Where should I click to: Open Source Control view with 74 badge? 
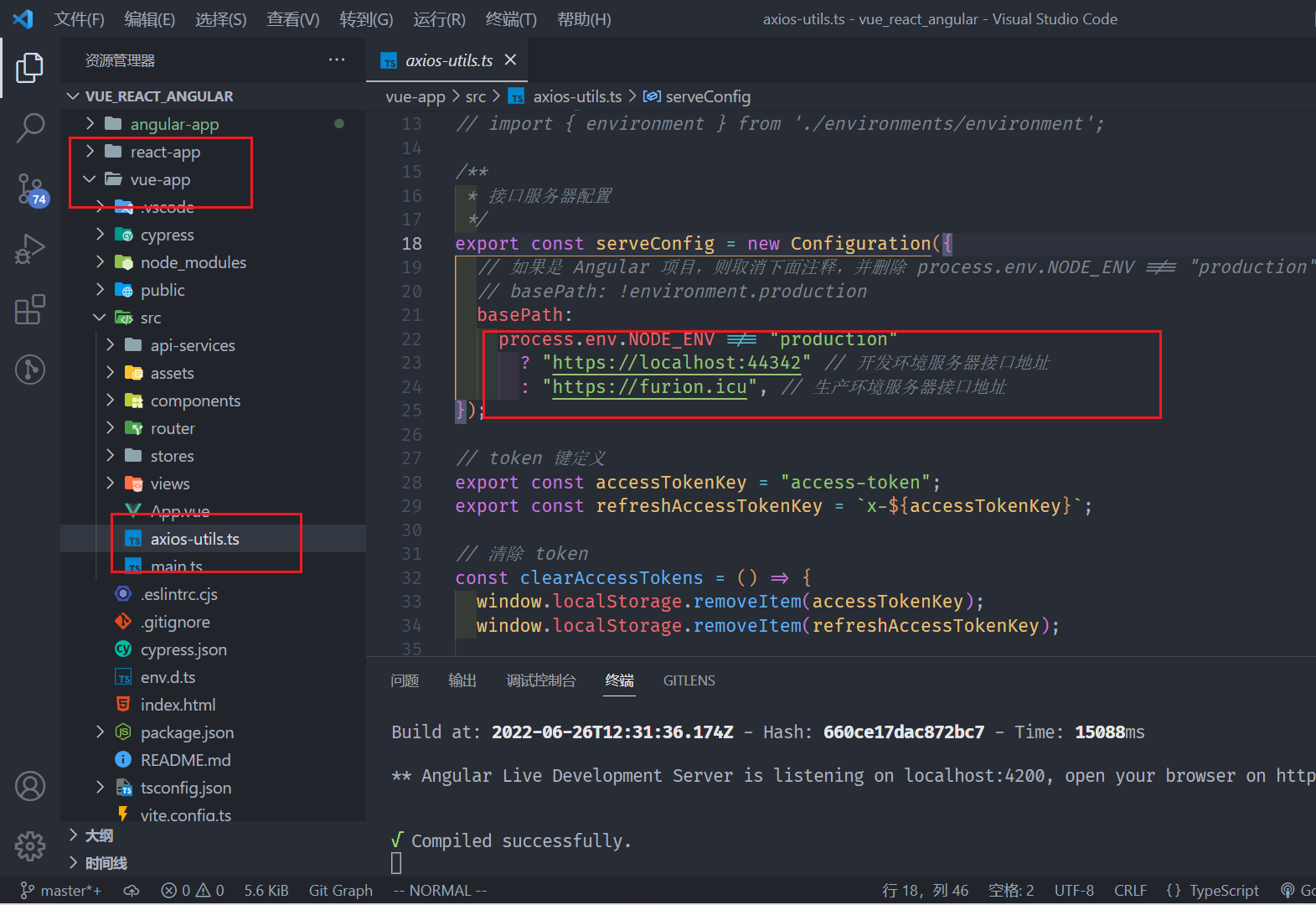[30, 189]
